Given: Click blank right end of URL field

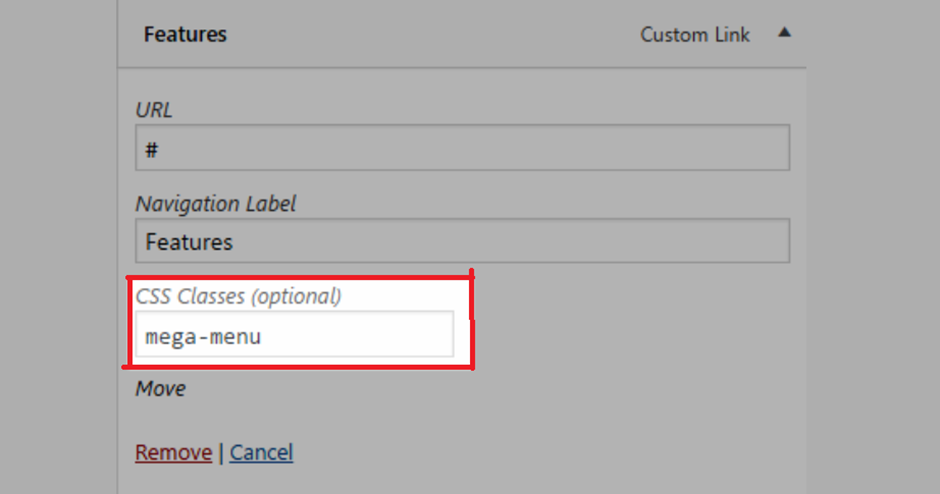Looking at the screenshot, I should click(740, 148).
